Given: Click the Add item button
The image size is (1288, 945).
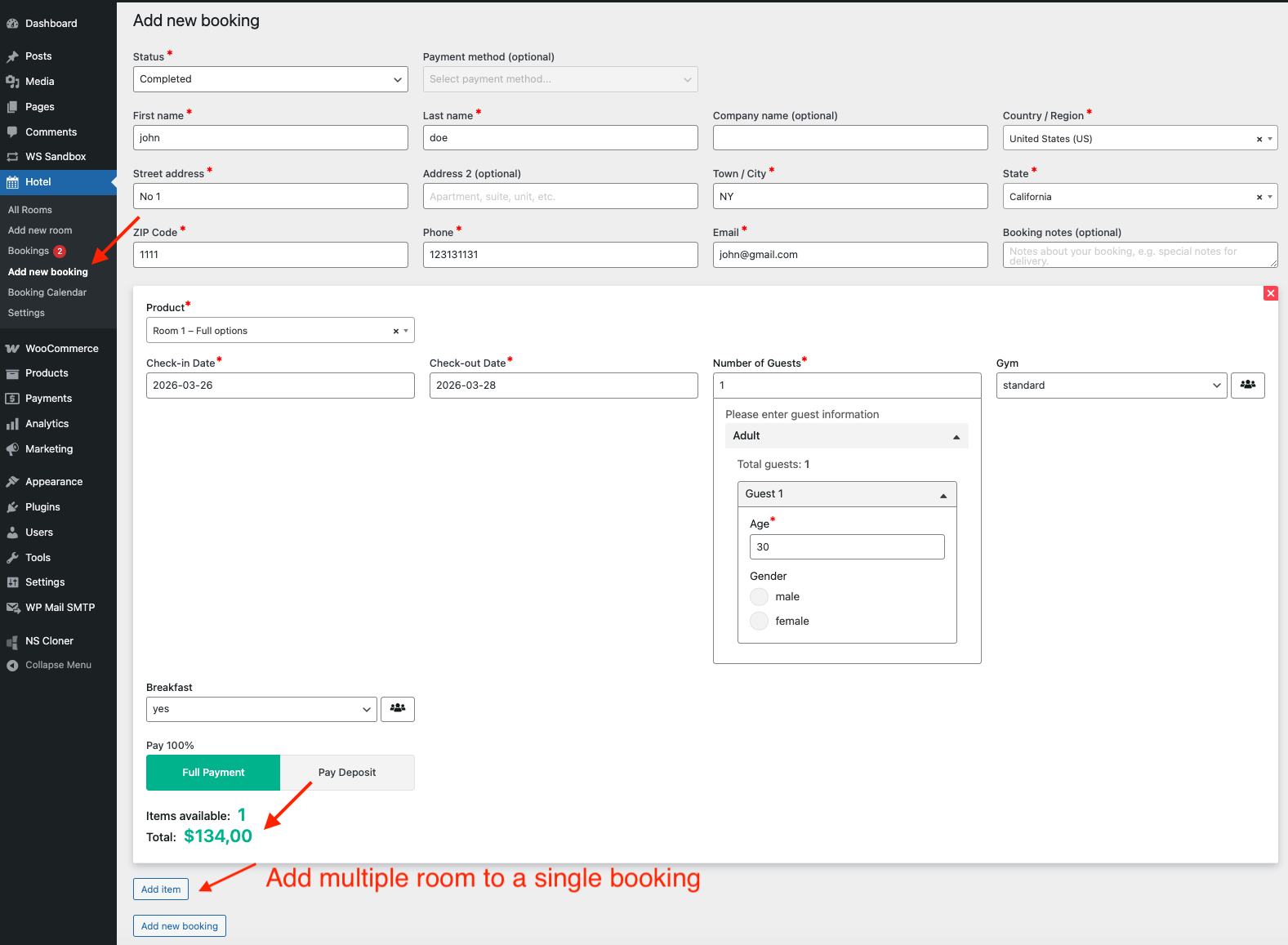Looking at the screenshot, I should pyautogui.click(x=161, y=889).
